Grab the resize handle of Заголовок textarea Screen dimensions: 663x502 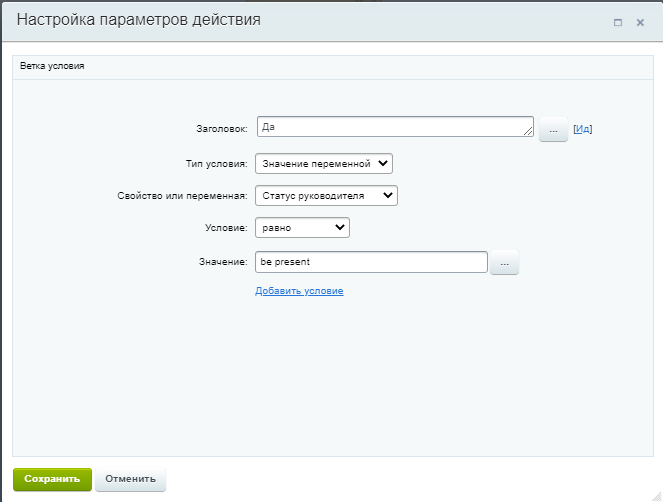pyautogui.click(x=528, y=132)
